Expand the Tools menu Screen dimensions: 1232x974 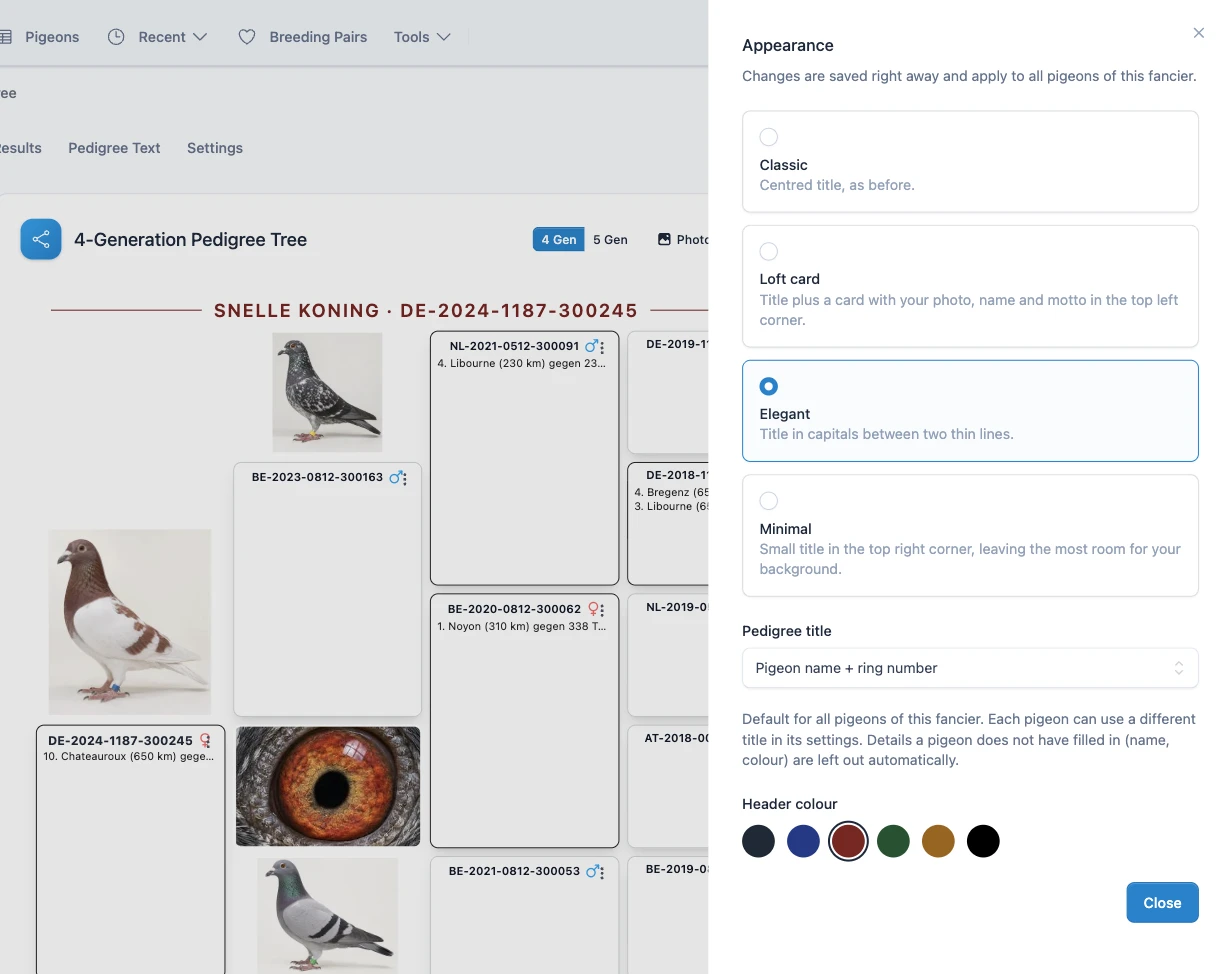[422, 37]
